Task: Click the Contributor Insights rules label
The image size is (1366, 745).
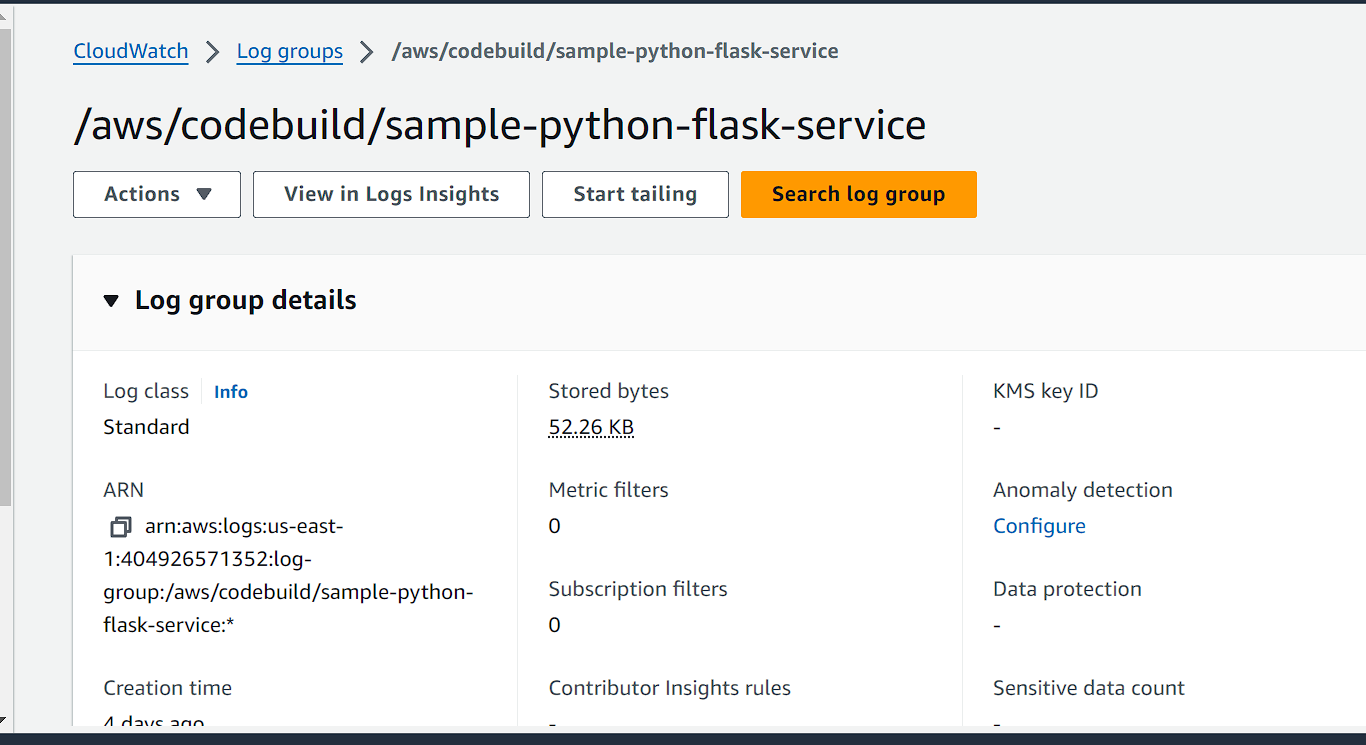Action: click(670, 688)
